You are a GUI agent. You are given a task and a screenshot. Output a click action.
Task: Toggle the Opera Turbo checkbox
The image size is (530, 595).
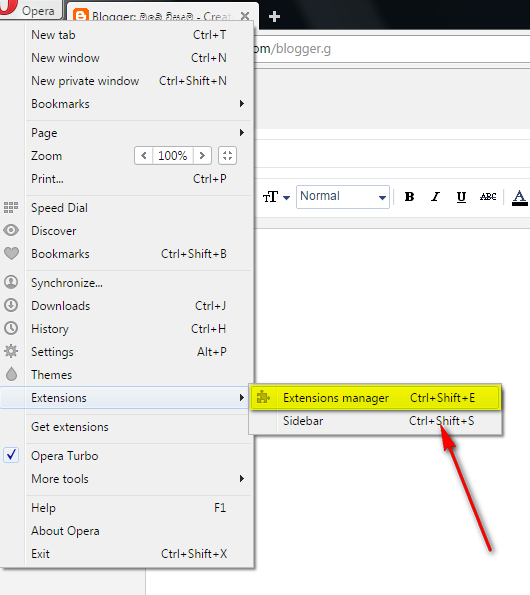click(11, 455)
